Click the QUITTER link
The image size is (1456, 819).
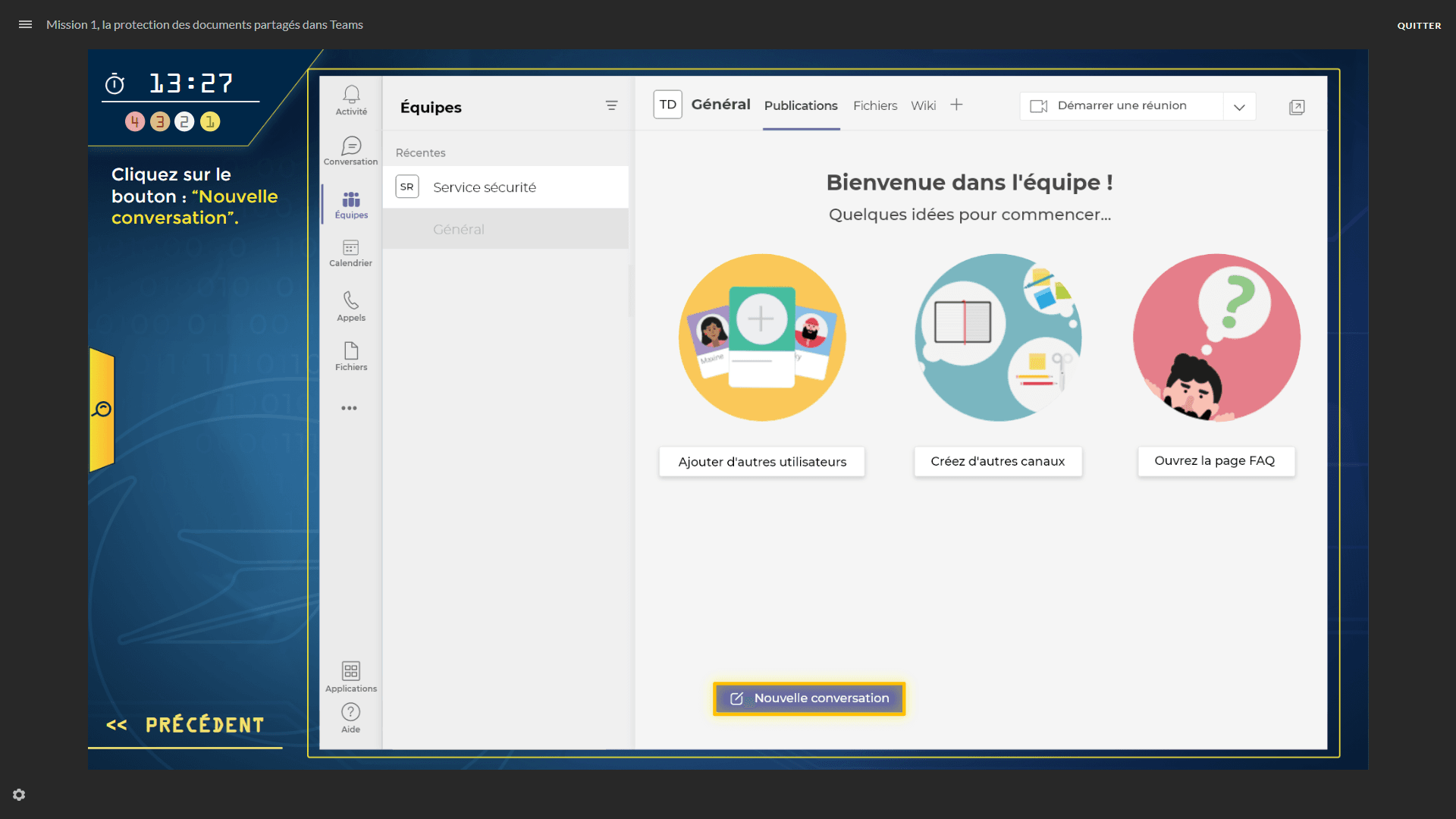click(1419, 25)
